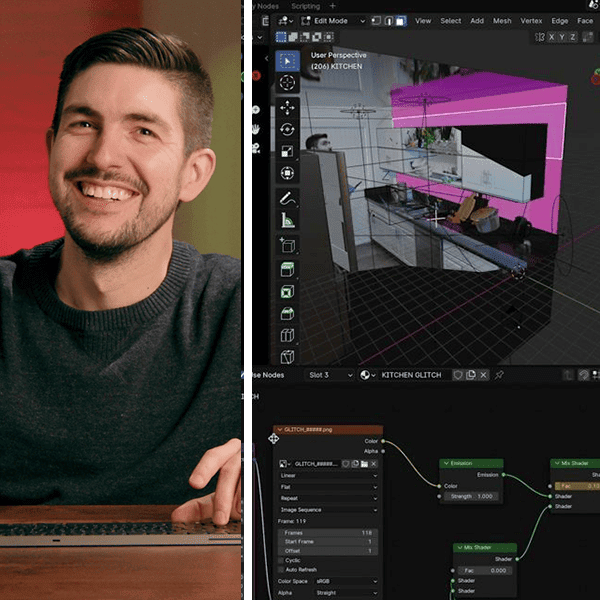600x600 pixels.
Task: Open the Edit Mode dropdown
Action: coord(333,21)
